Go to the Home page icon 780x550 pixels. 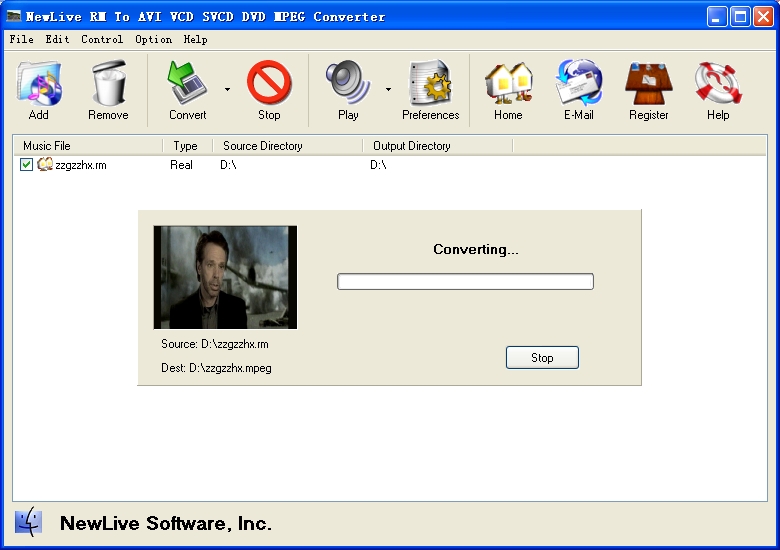508,83
